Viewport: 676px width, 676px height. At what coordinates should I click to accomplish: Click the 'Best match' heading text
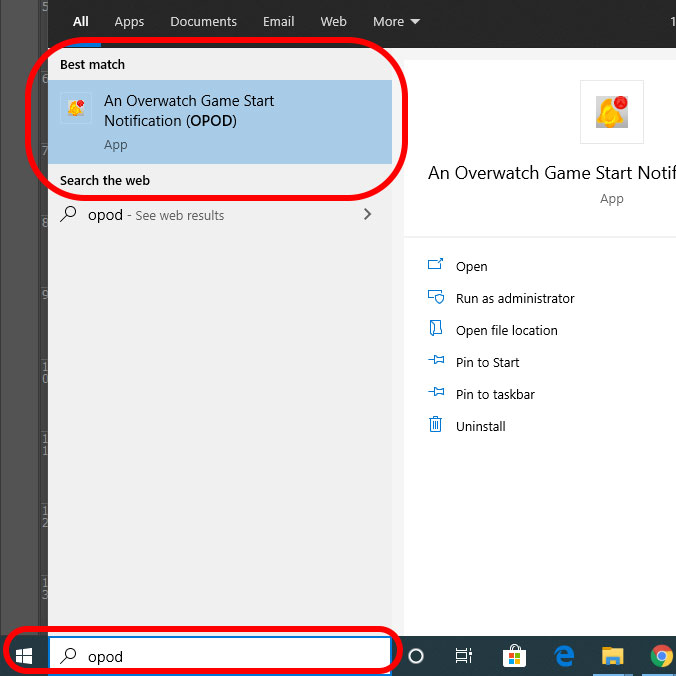pyautogui.click(x=92, y=65)
